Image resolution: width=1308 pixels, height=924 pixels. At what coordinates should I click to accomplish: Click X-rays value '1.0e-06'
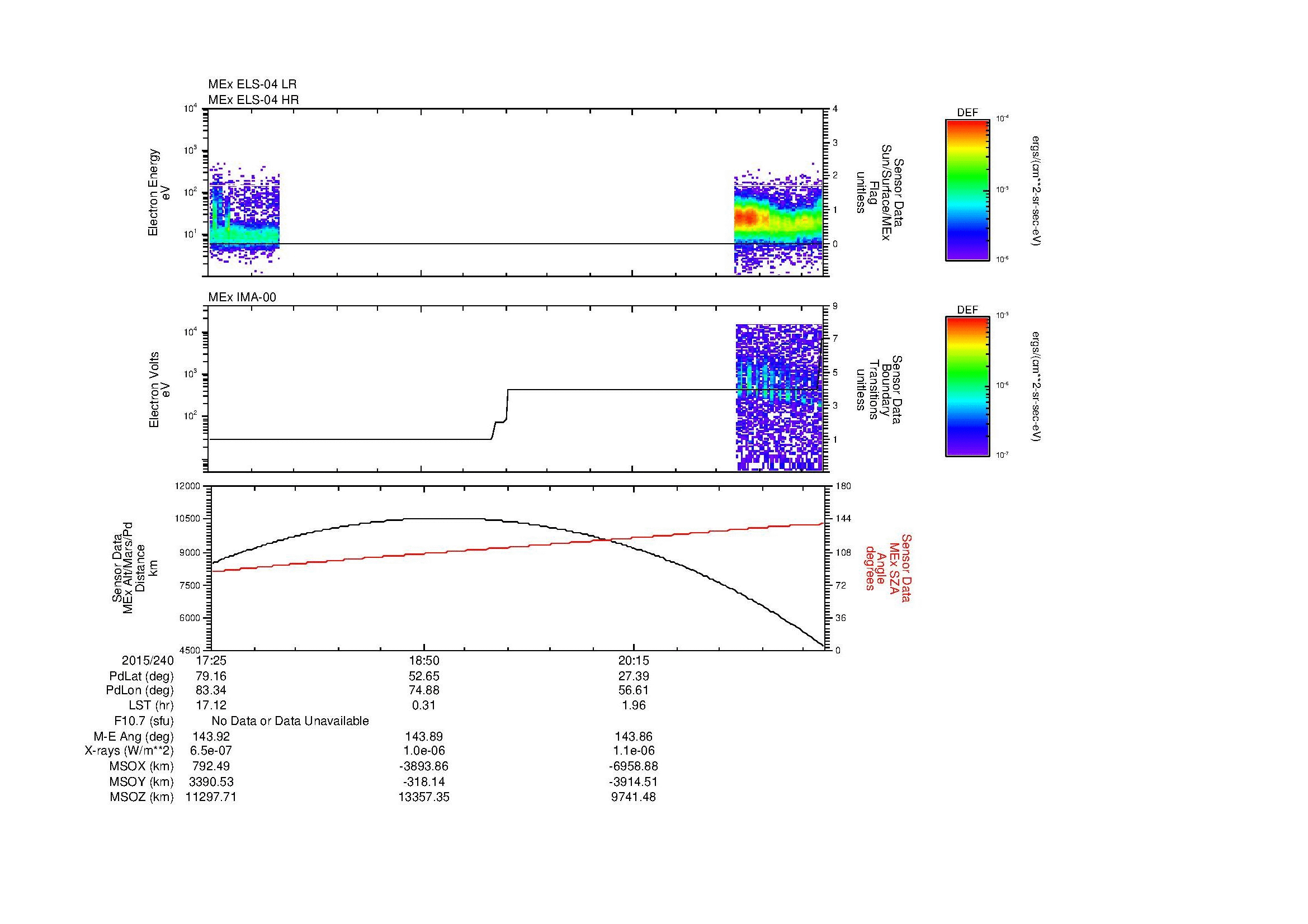[x=424, y=751]
